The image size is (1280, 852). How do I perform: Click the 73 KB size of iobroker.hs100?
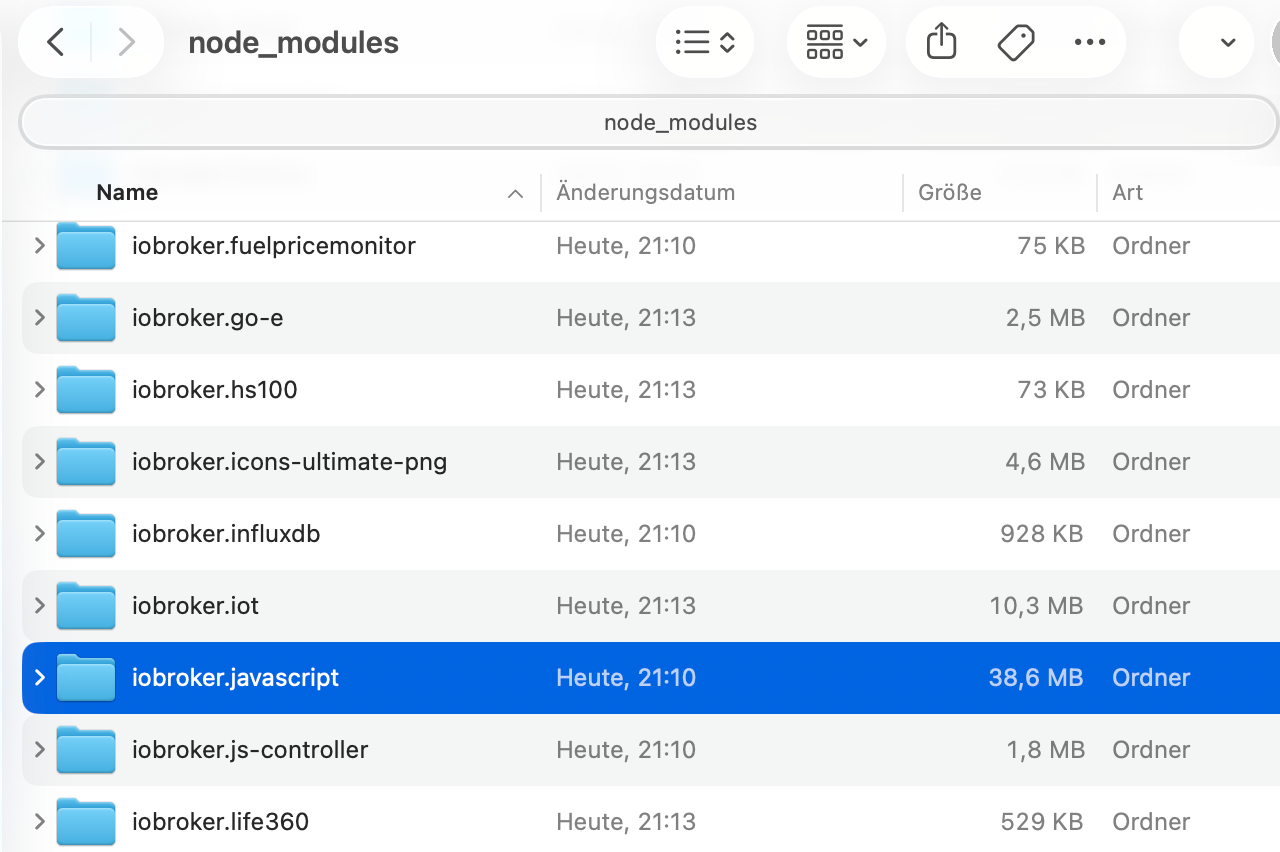coord(1051,389)
